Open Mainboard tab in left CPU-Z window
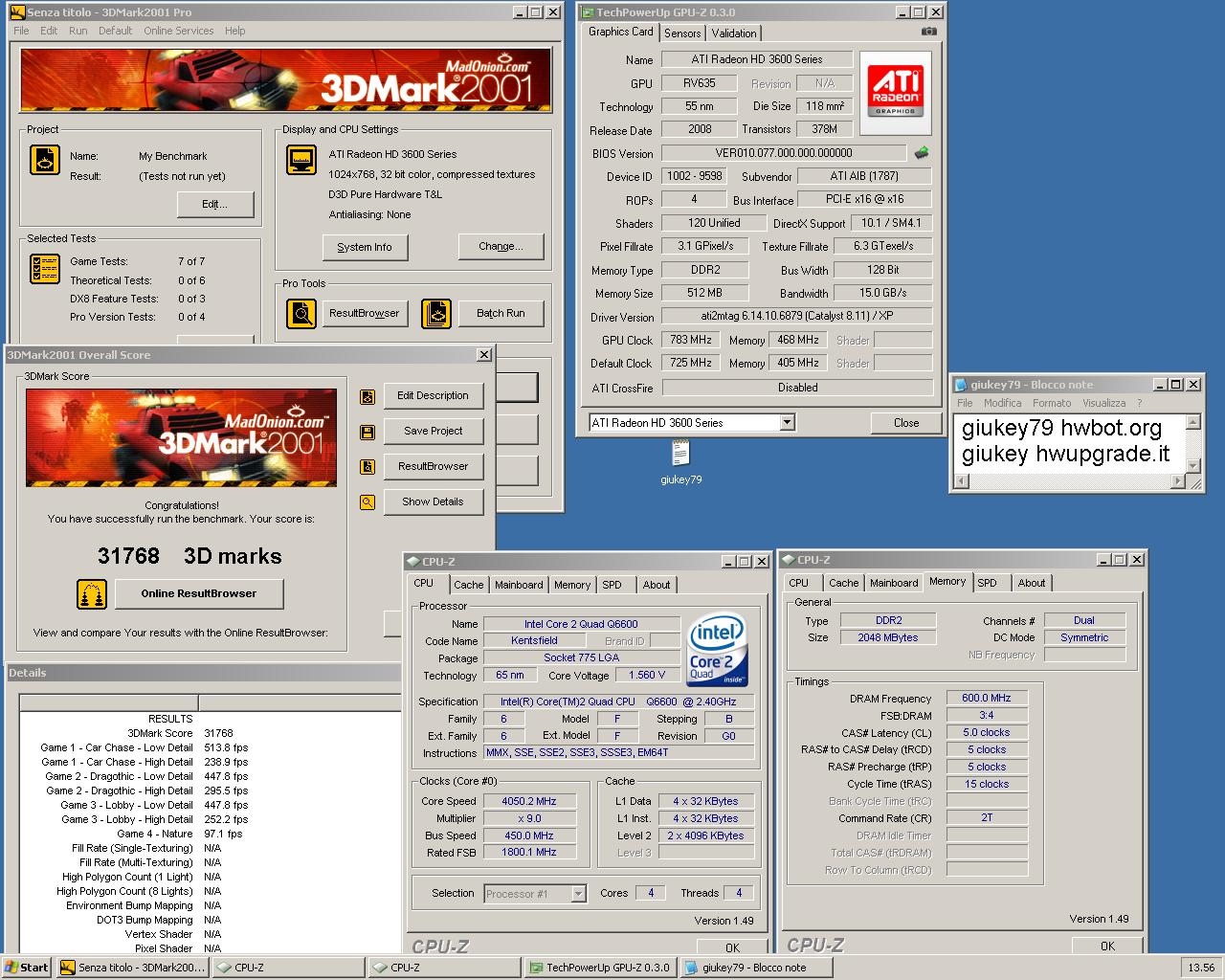This screenshot has width=1225, height=980. (519, 585)
